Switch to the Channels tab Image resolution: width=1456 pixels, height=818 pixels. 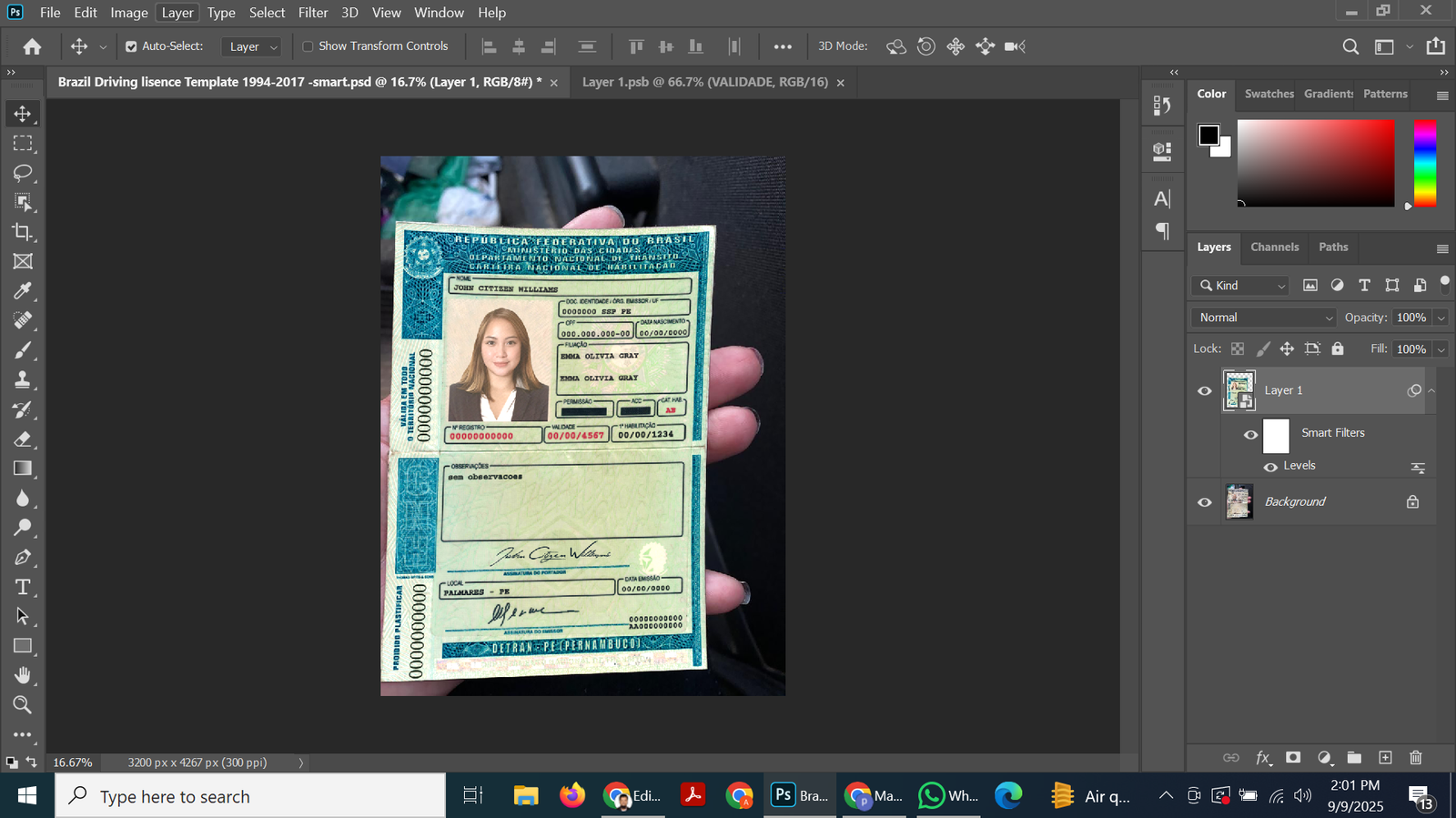(x=1274, y=247)
